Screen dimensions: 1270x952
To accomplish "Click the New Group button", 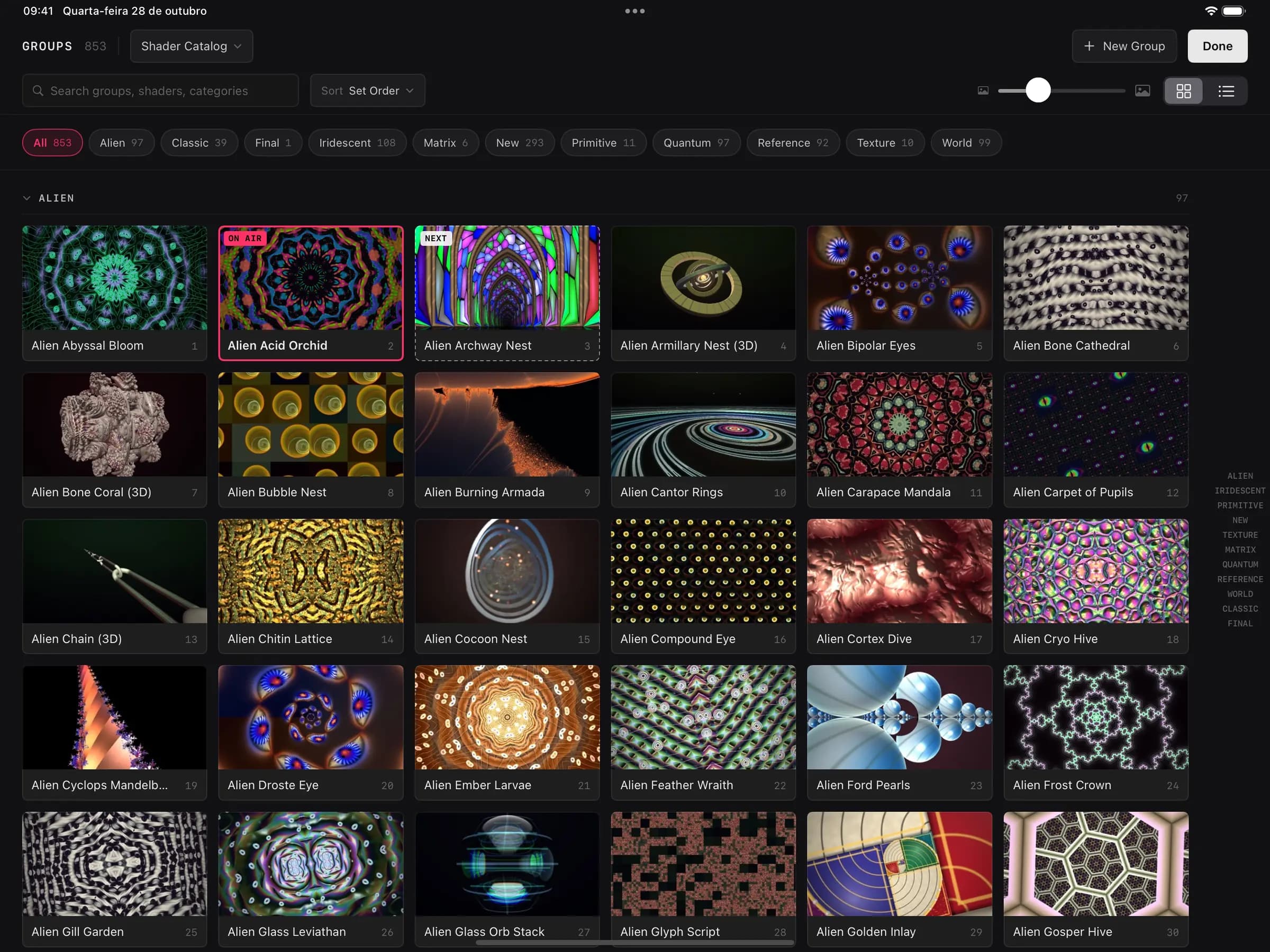I will [1123, 46].
